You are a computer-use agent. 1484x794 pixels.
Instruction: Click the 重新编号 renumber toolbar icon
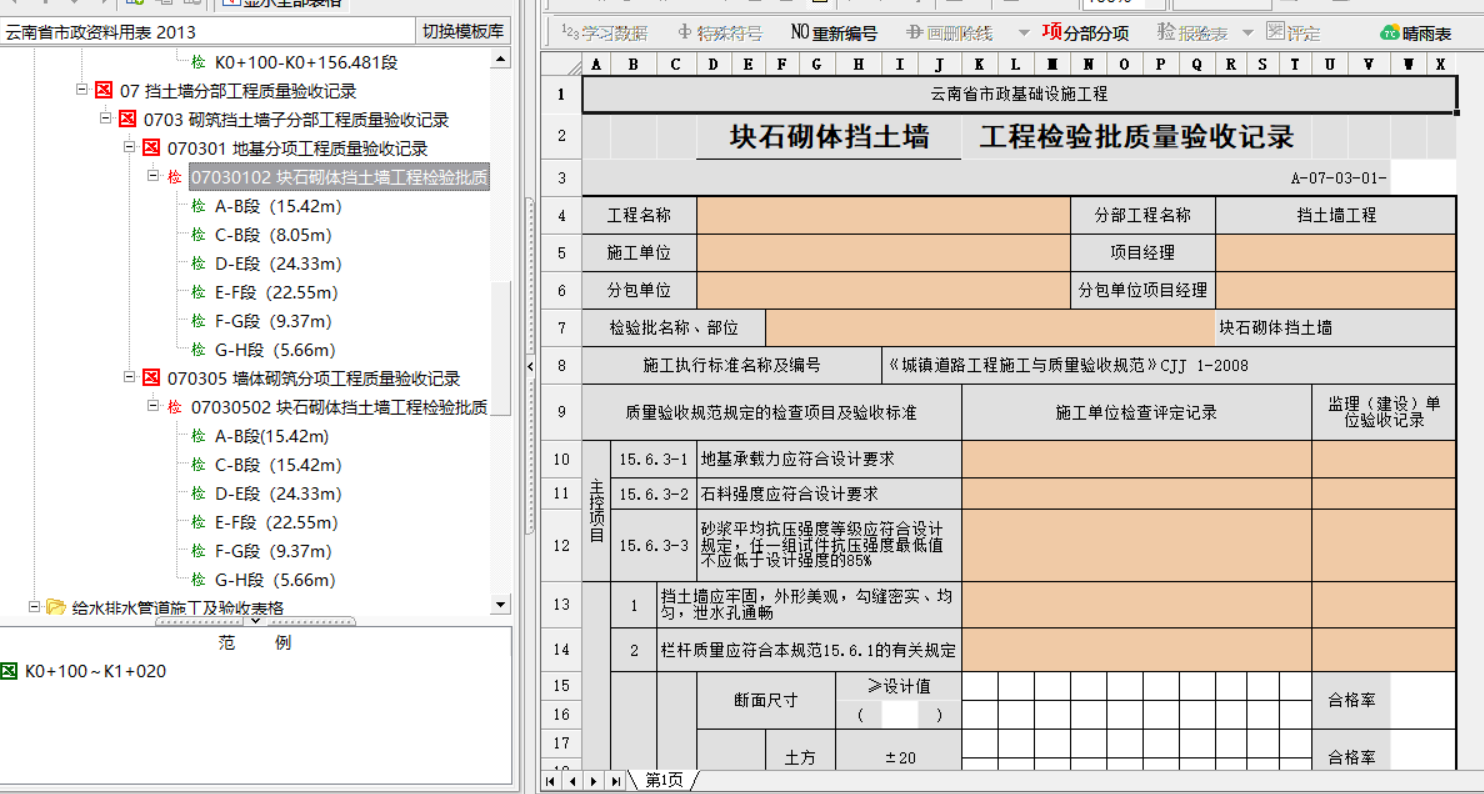833,33
